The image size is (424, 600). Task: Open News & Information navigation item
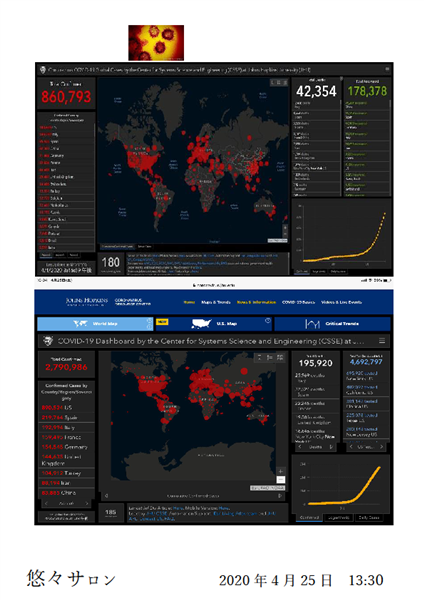pos(256,302)
